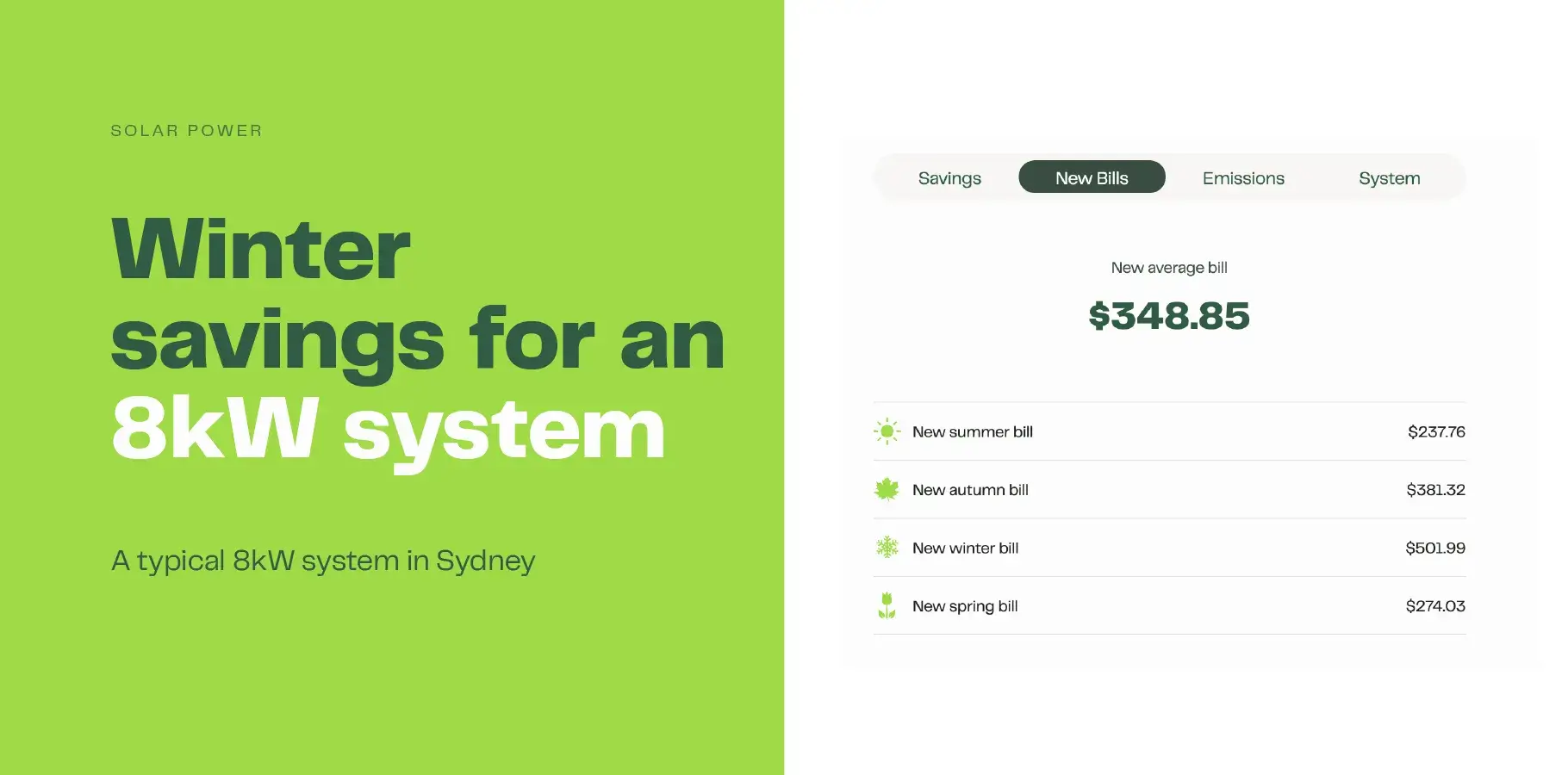
Task: Click the $381.32 autumn bill amount
Action: click(1436, 489)
